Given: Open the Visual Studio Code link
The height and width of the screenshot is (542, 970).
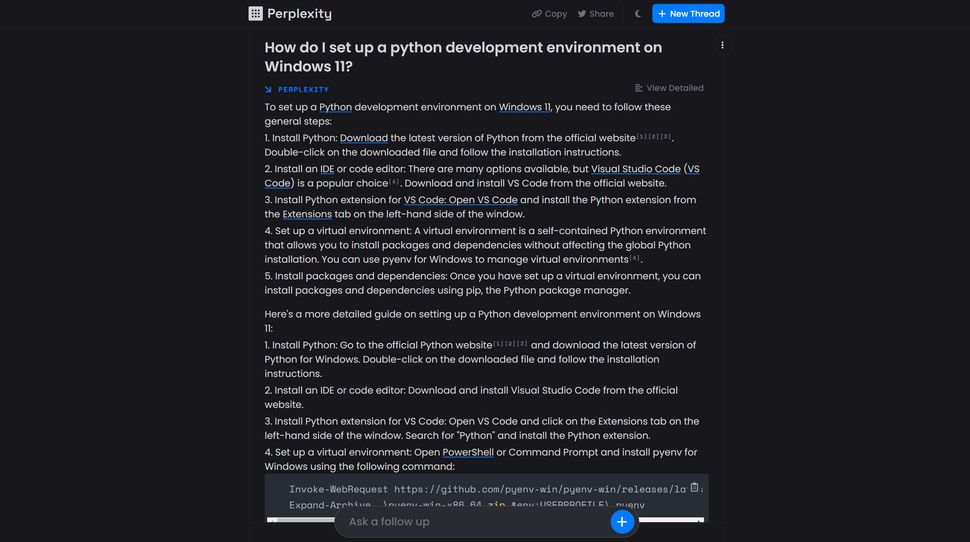Looking at the screenshot, I should pos(635,169).
